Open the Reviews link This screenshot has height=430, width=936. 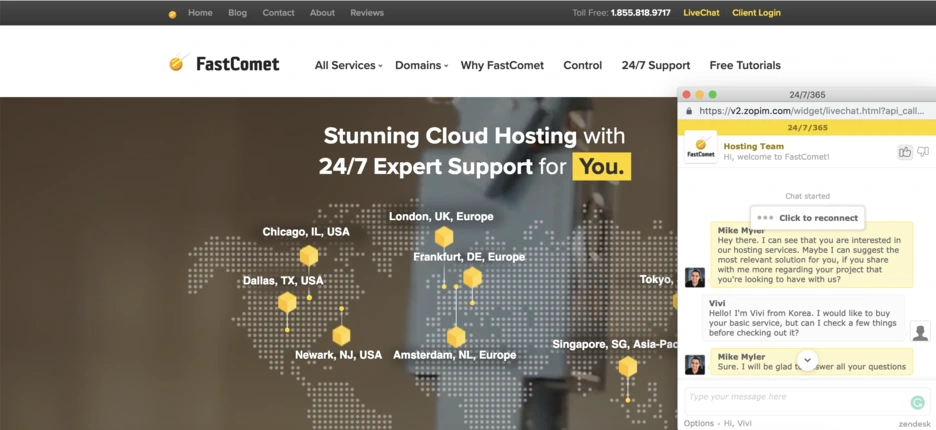[x=367, y=13]
